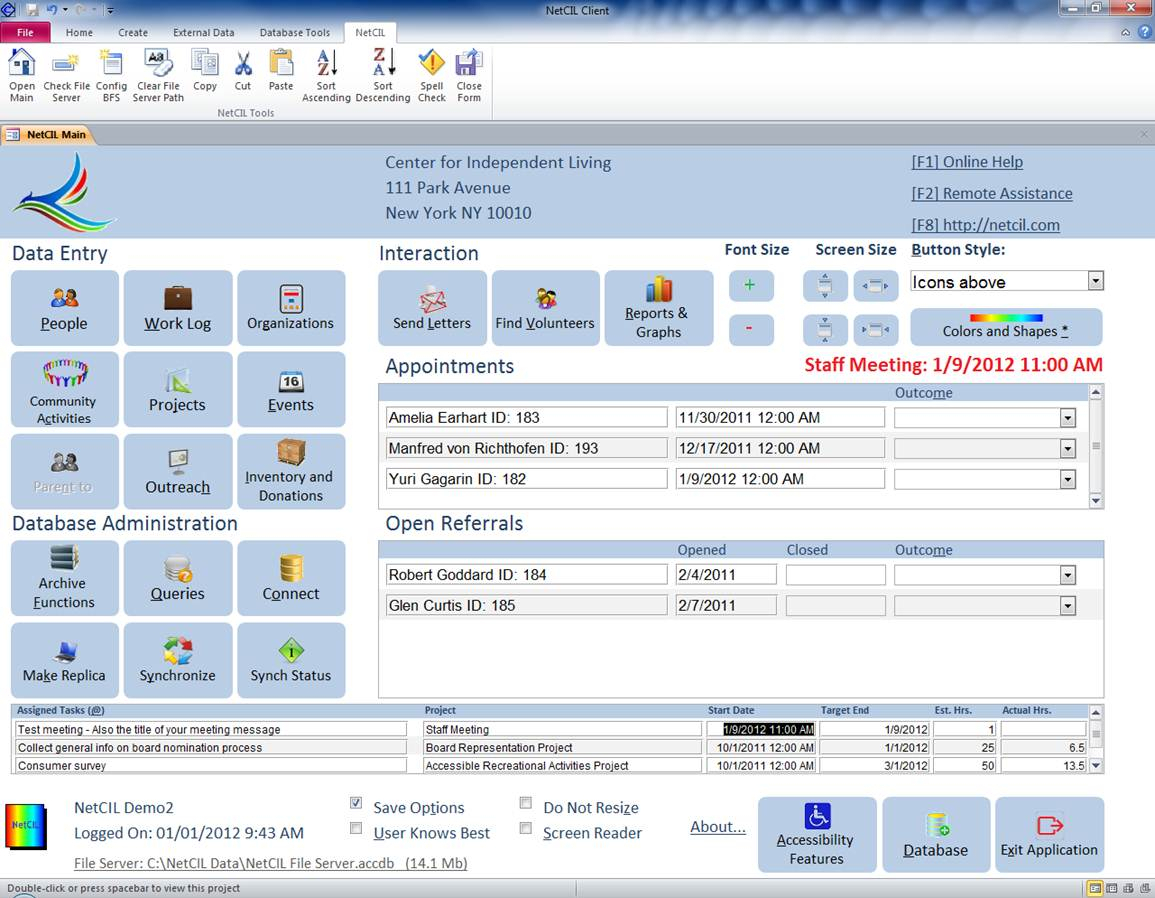Open the Events calendar icon

(x=291, y=389)
